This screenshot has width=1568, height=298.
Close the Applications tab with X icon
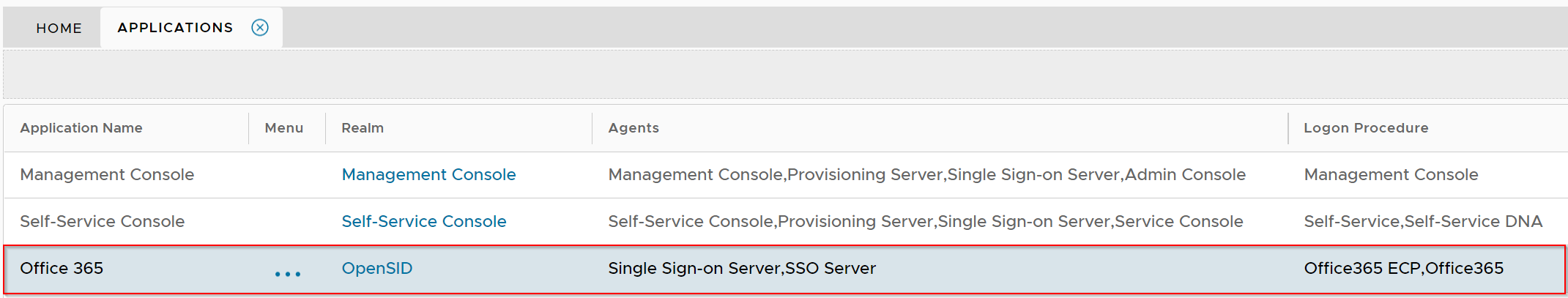click(x=260, y=28)
